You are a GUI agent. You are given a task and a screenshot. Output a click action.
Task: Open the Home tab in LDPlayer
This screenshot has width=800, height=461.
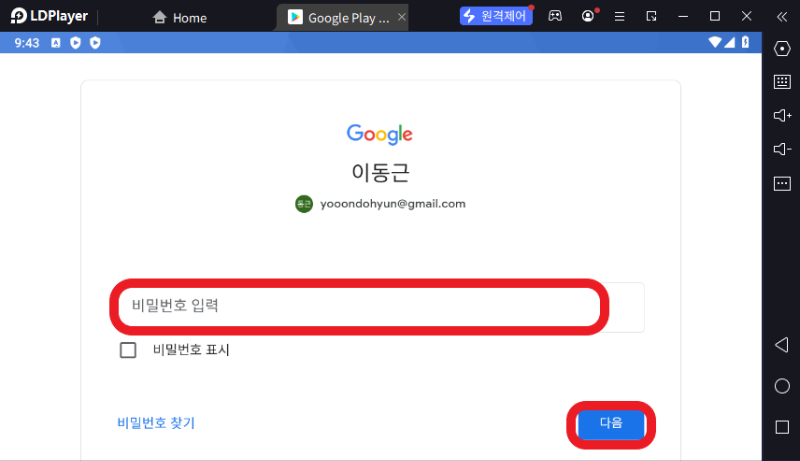pos(180,18)
